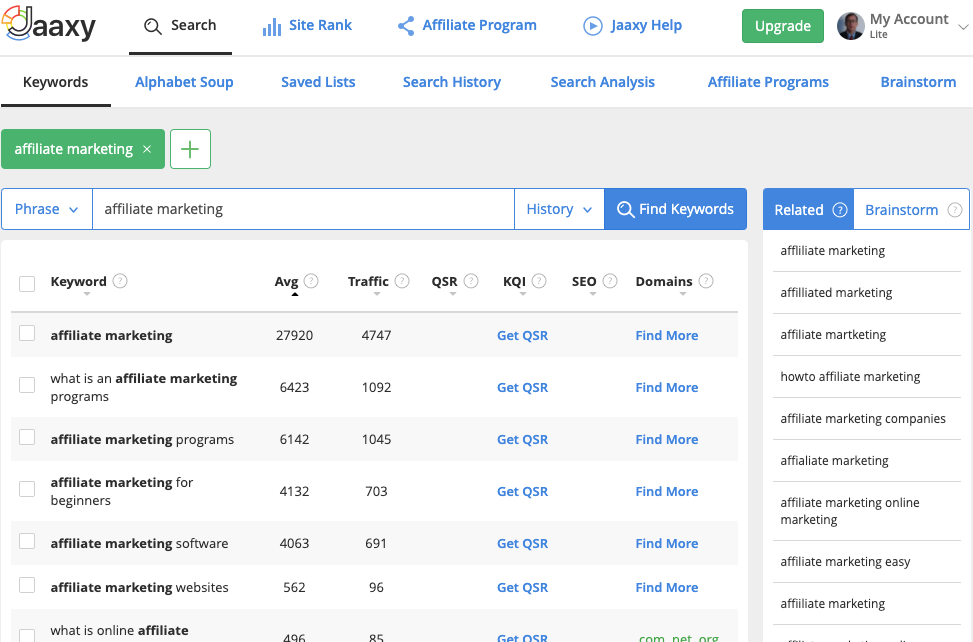Click the Jaaxy Help play icon
The height and width of the screenshot is (642, 973).
(x=593, y=25)
